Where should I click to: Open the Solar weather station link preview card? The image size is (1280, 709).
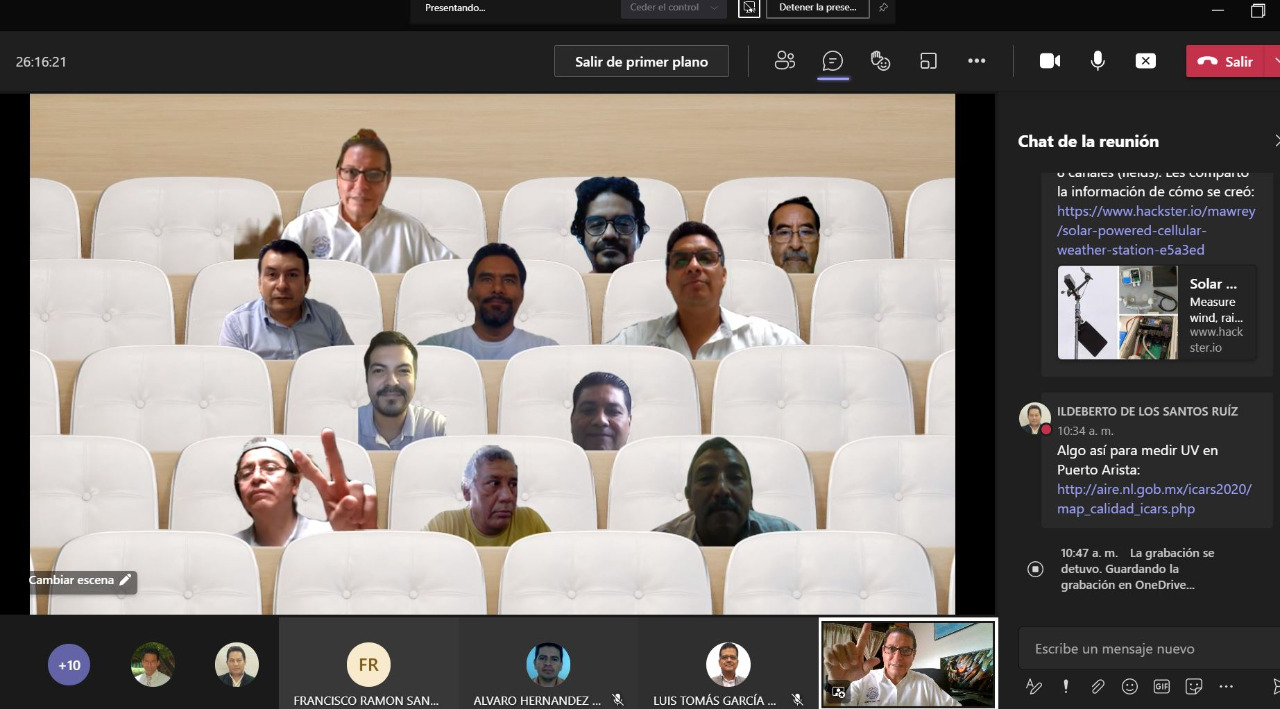point(1157,312)
